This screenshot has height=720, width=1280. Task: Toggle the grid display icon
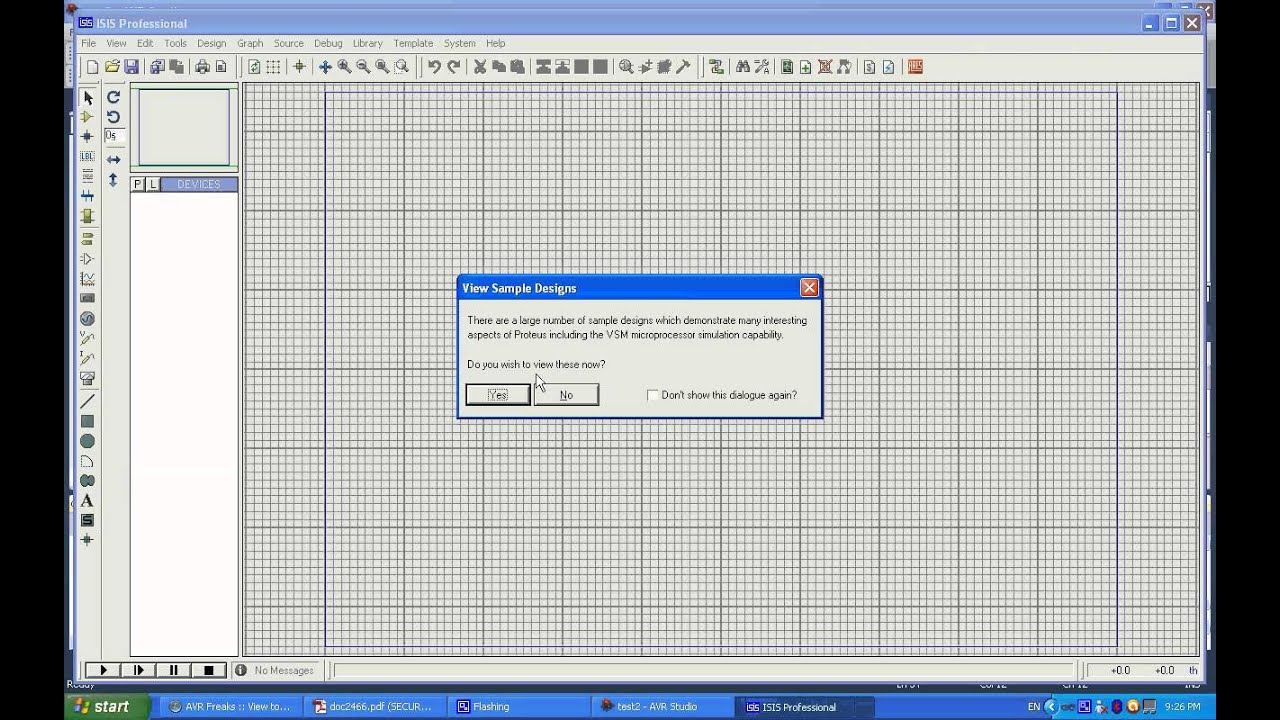coord(273,67)
